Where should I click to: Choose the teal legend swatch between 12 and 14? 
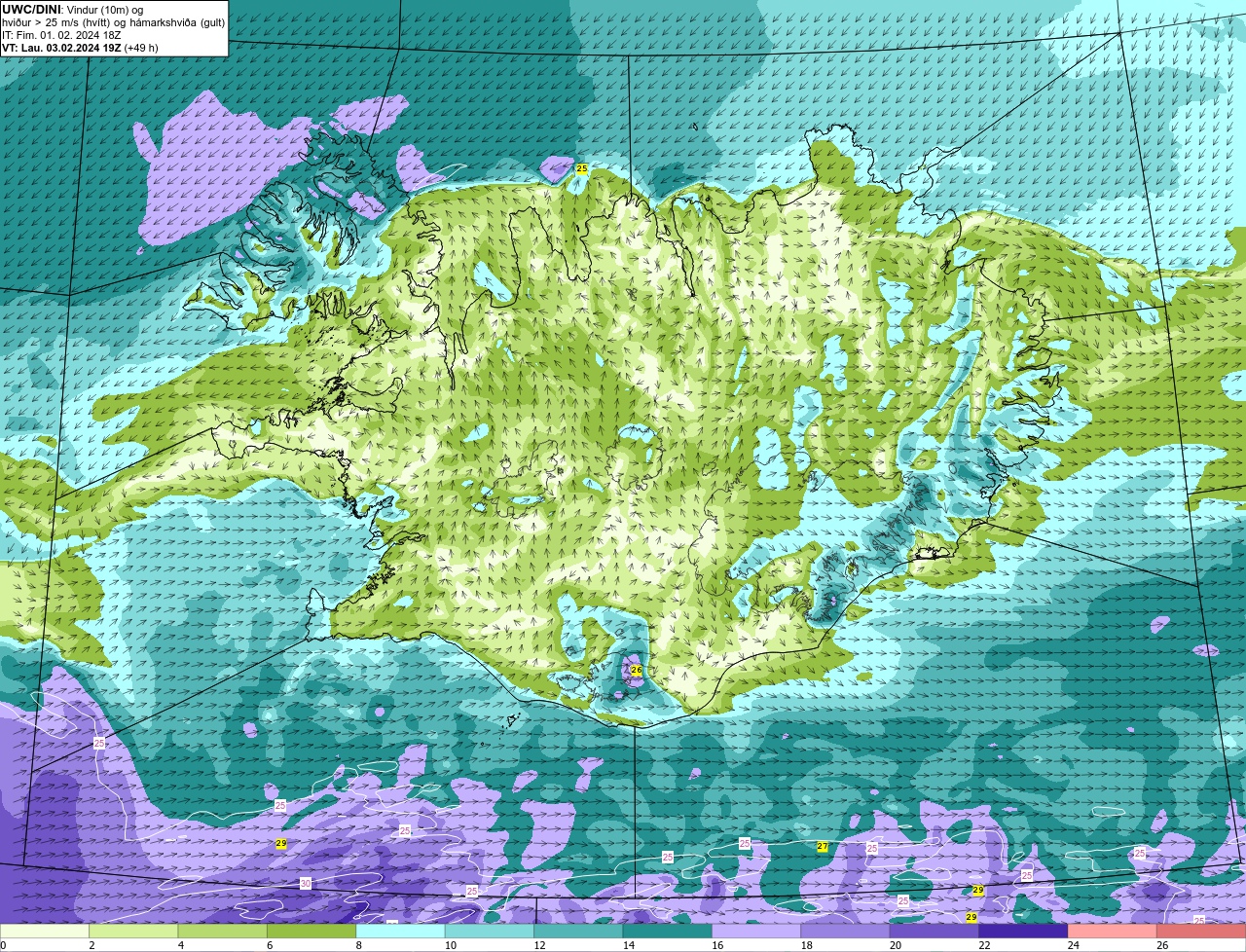[x=578, y=932]
